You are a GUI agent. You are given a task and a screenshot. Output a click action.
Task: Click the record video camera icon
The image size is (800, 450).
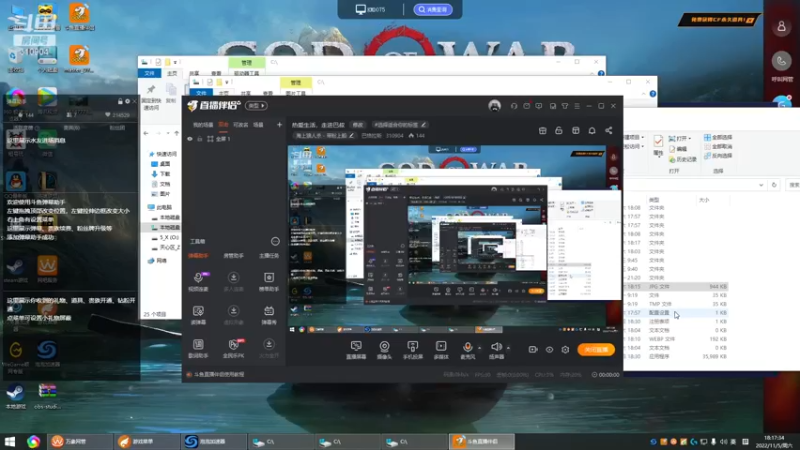[x=533, y=349]
